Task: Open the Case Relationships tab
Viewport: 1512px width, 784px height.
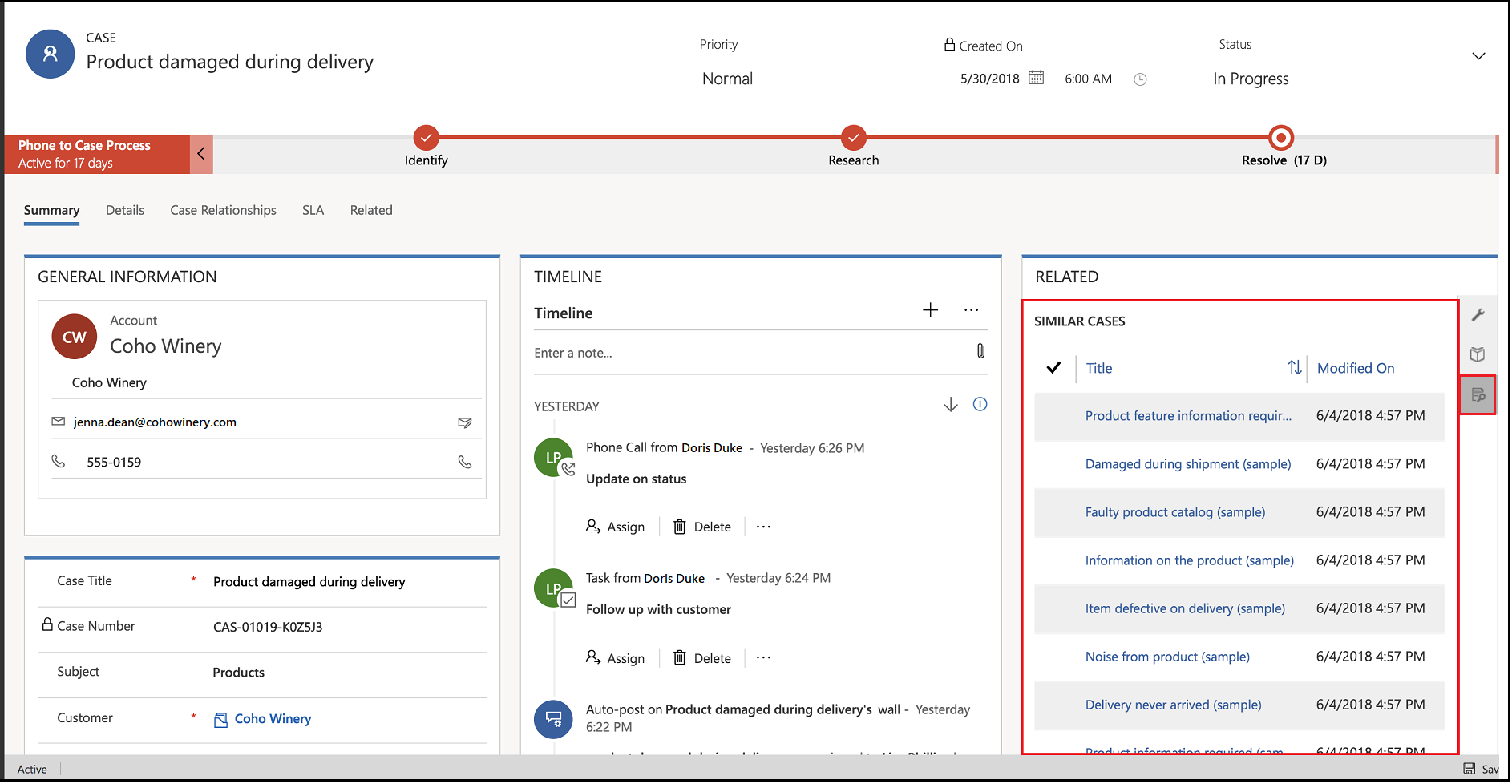Action: tap(223, 210)
